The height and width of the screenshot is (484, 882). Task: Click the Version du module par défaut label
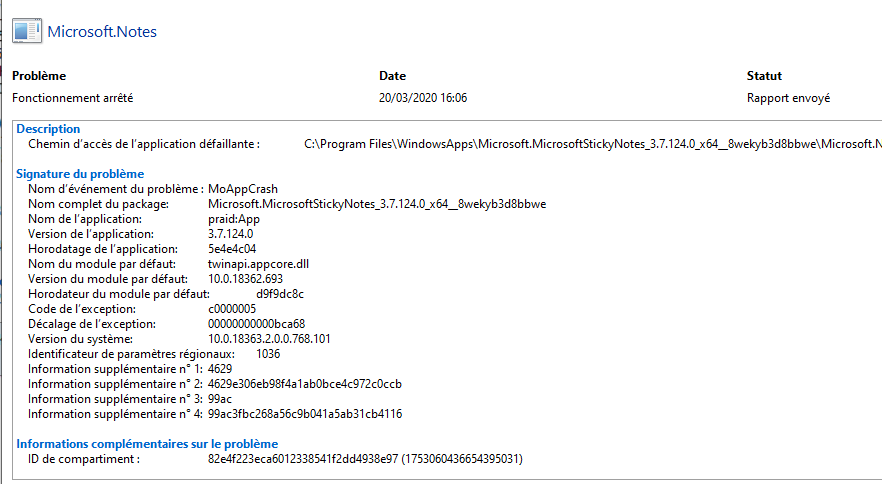pyautogui.click(x=108, y=279)
